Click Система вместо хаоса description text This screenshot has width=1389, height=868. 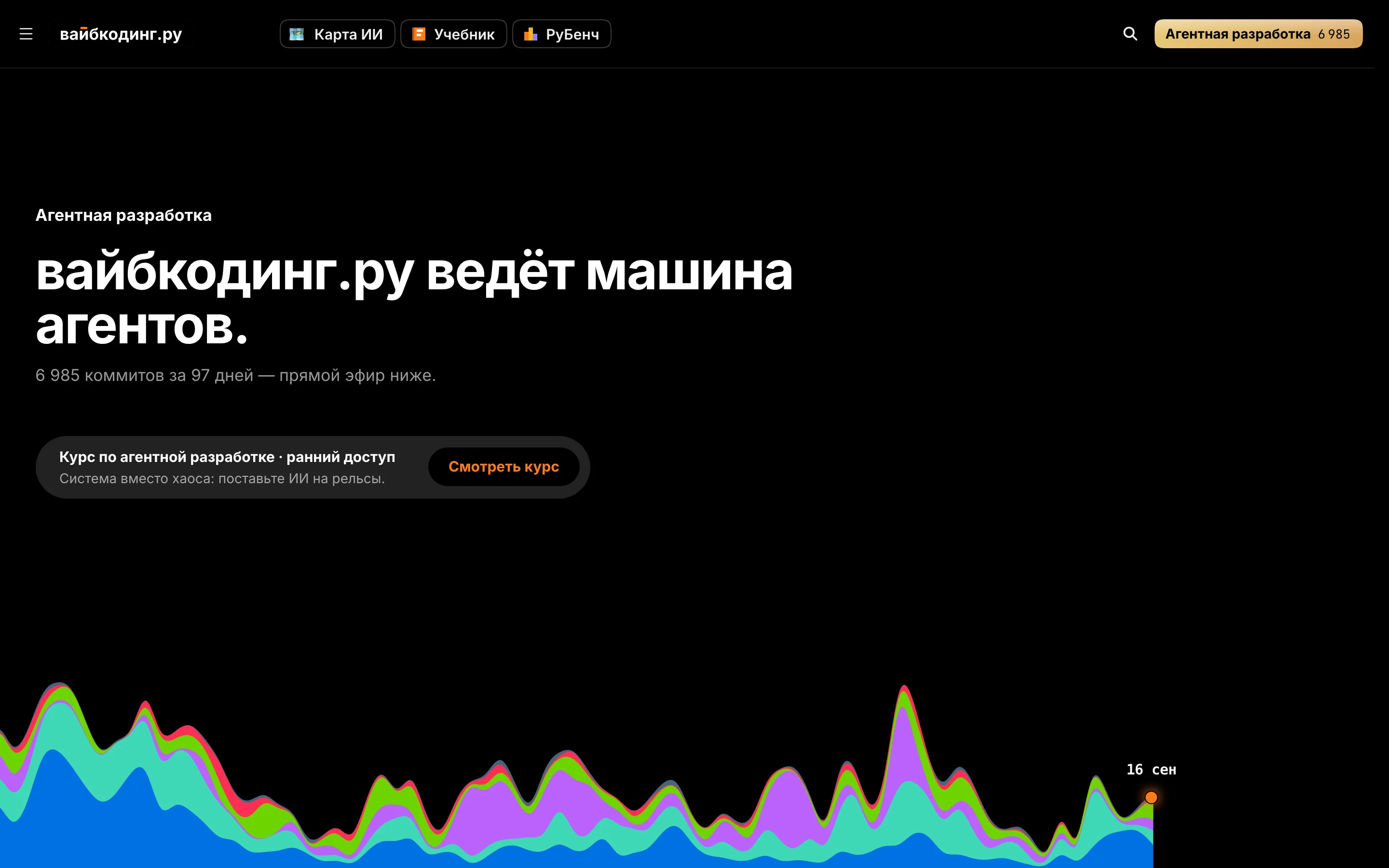point(222,478)
